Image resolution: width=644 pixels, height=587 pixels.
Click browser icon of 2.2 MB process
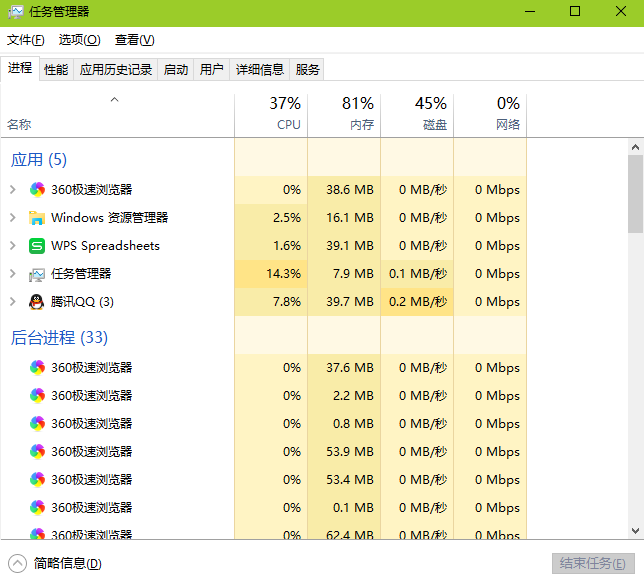pyautogui.click(x=37, y=395)
